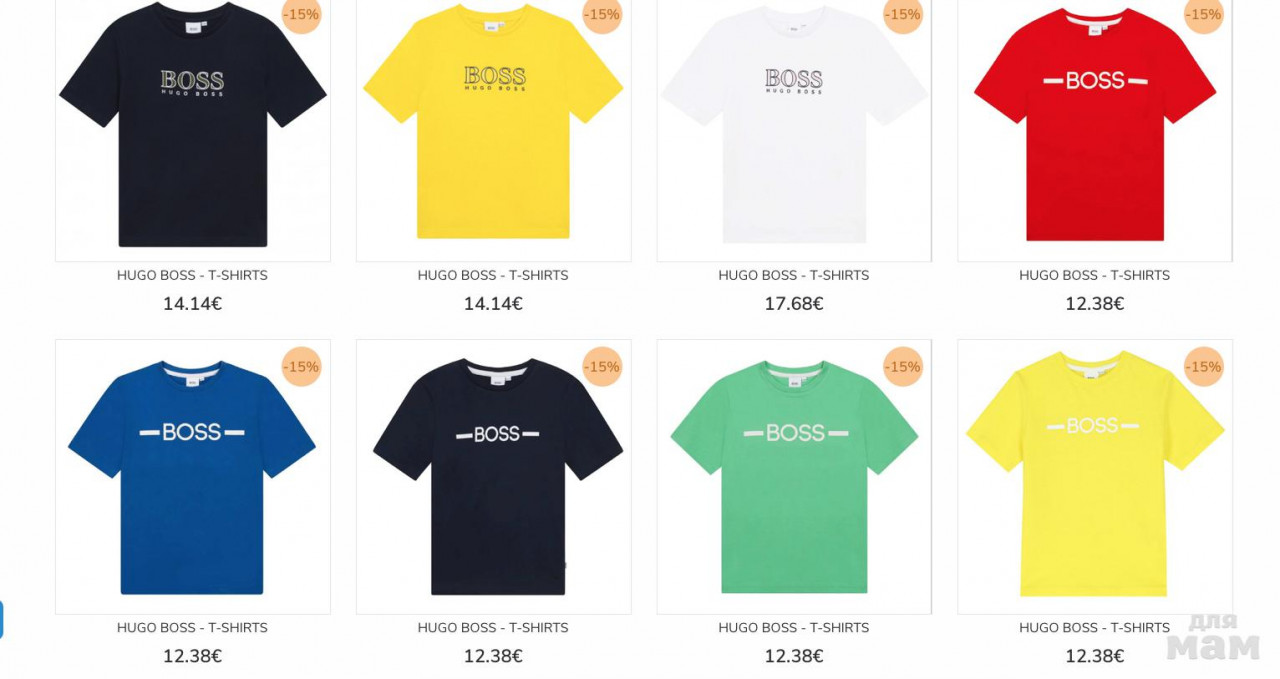Open the light yellow BOSS stripe t-shirt image
1280x679 pixels.
tap(1095, 477)
